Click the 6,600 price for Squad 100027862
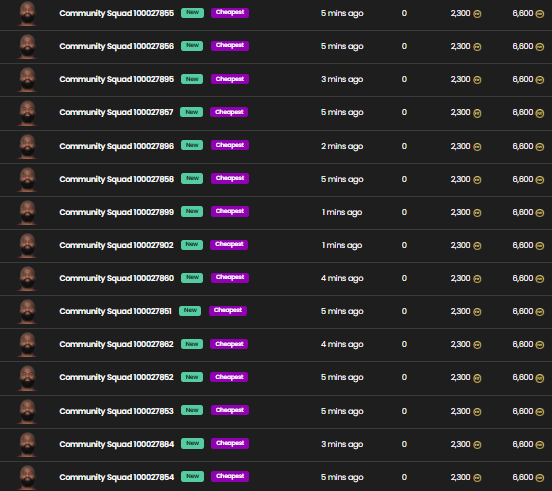Screen dimensions: 552x491 pos(523,345)
